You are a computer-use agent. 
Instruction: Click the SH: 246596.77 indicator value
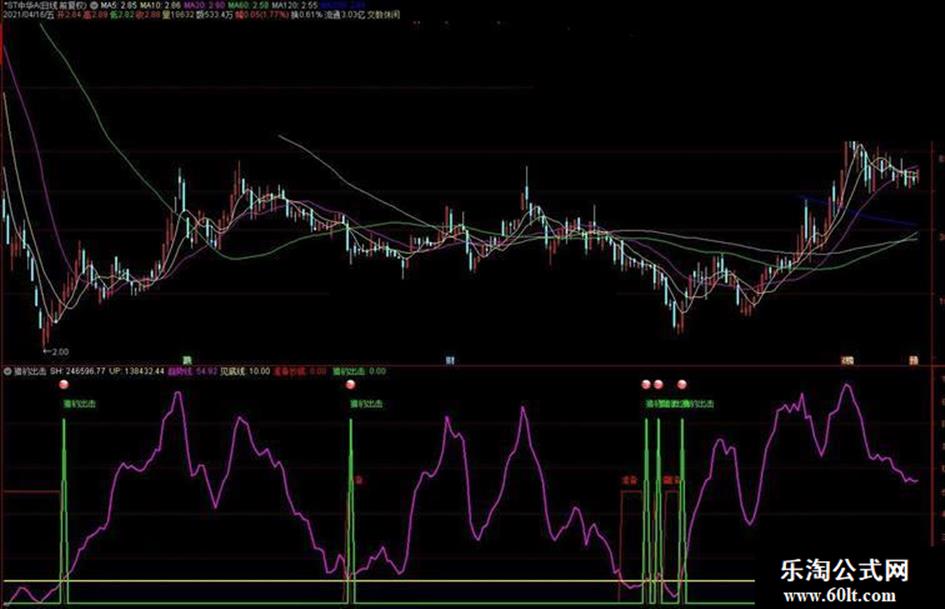click(78, 371)
